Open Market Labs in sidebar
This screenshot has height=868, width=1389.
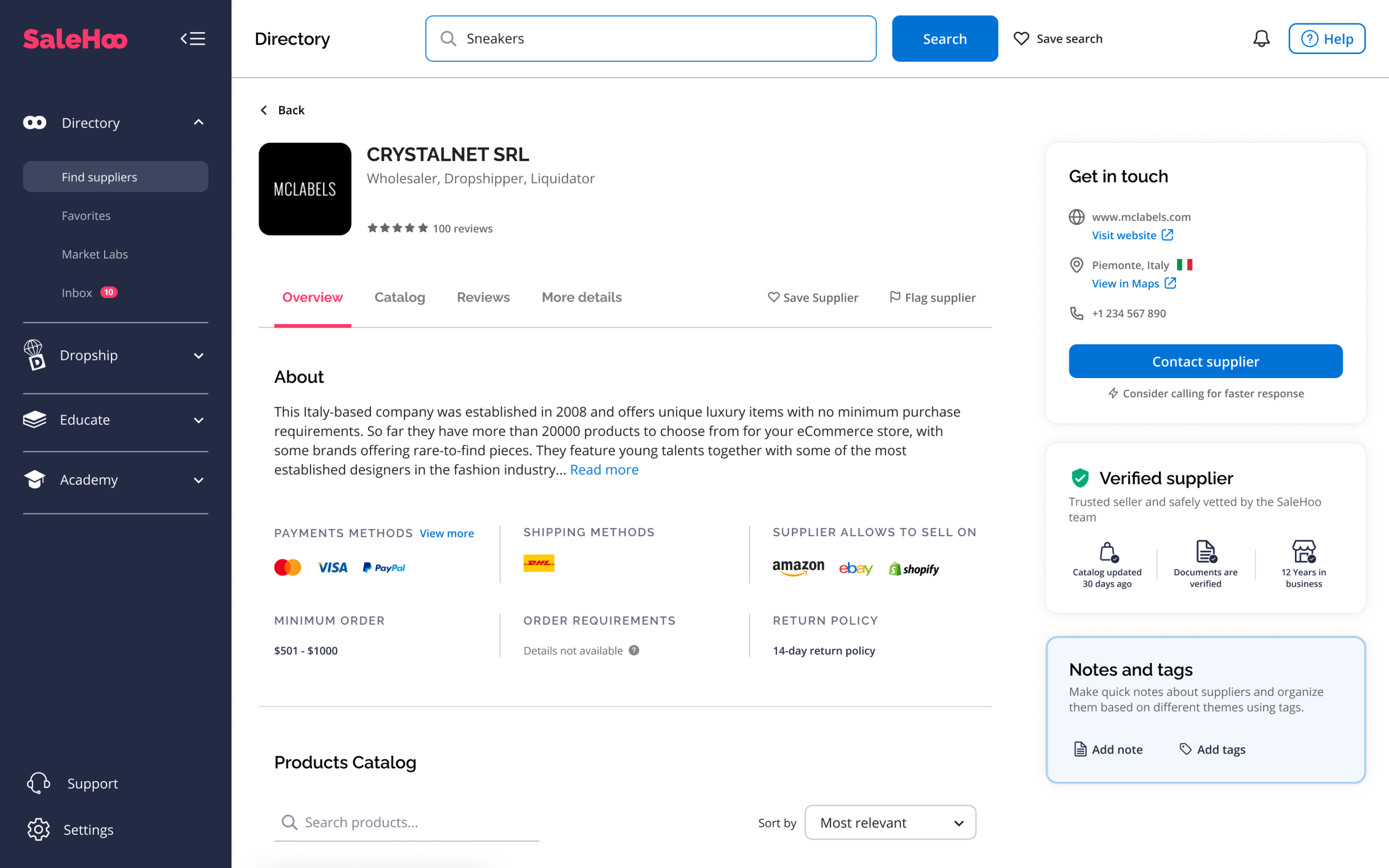95,254
